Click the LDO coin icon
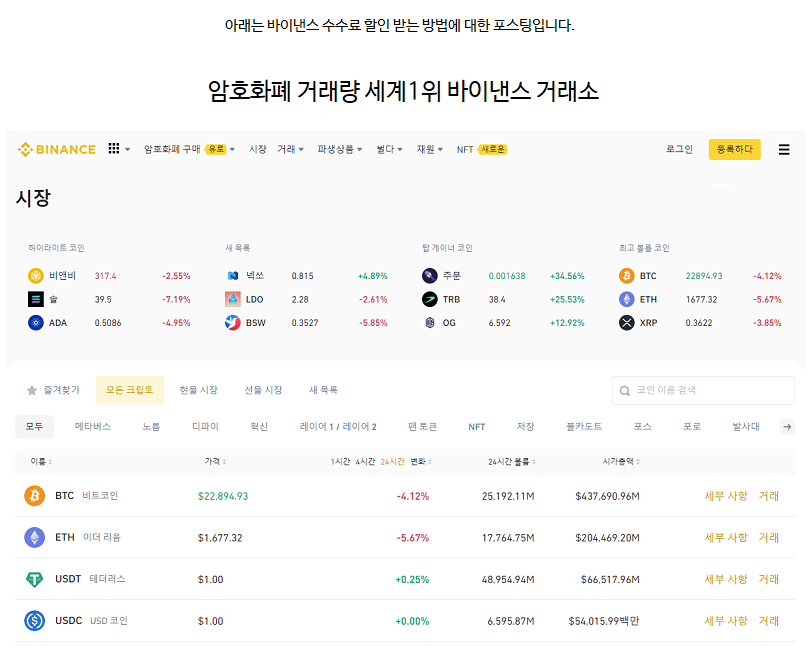Screen dimensions: 807x650 (233, 299)
